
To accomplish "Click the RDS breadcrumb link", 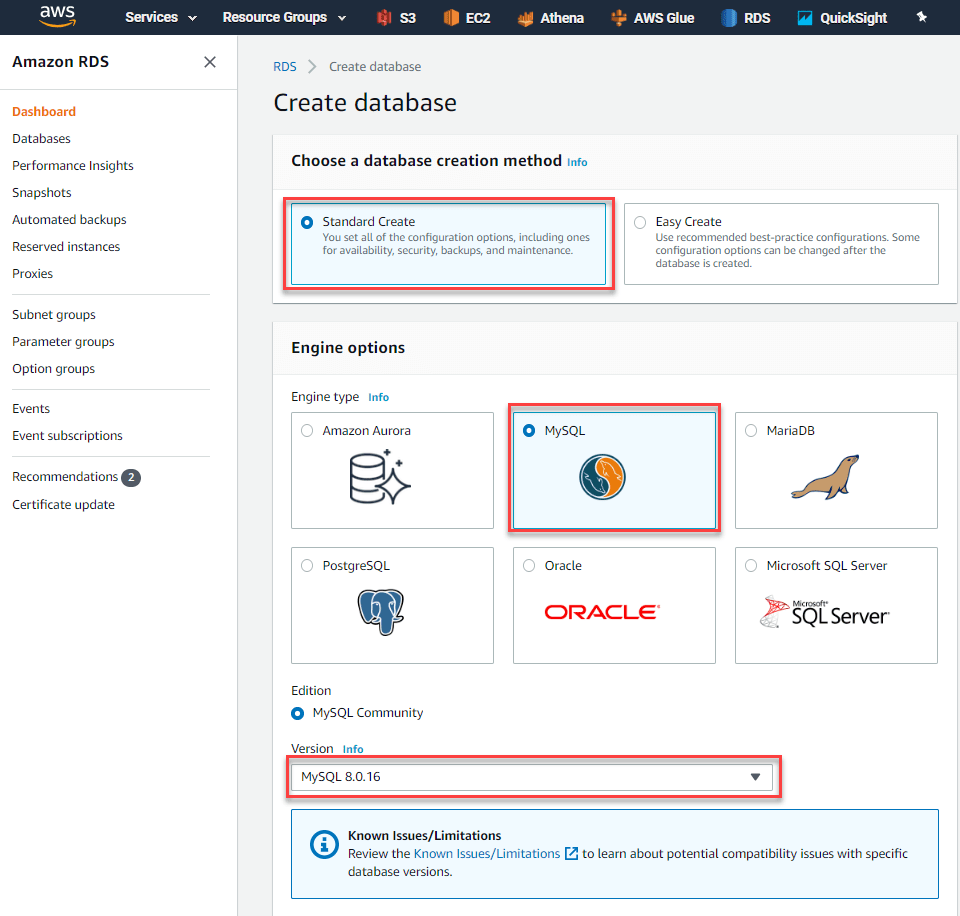I will point(285,66).
